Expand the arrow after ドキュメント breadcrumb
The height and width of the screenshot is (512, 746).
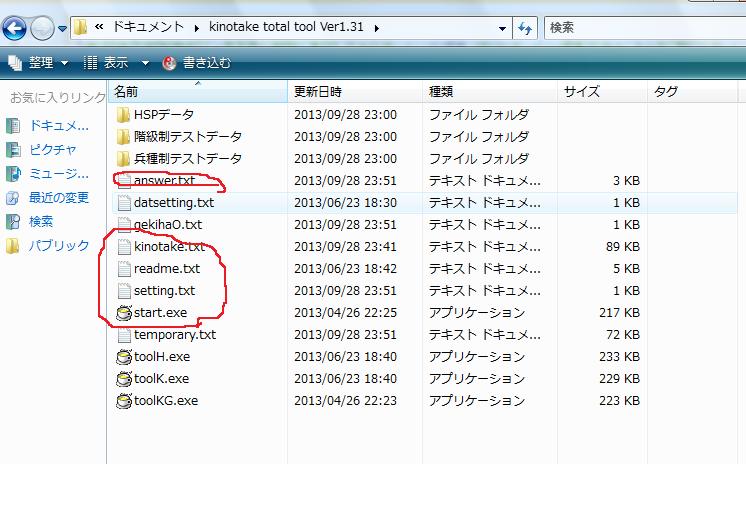click(x=196, y=28)
